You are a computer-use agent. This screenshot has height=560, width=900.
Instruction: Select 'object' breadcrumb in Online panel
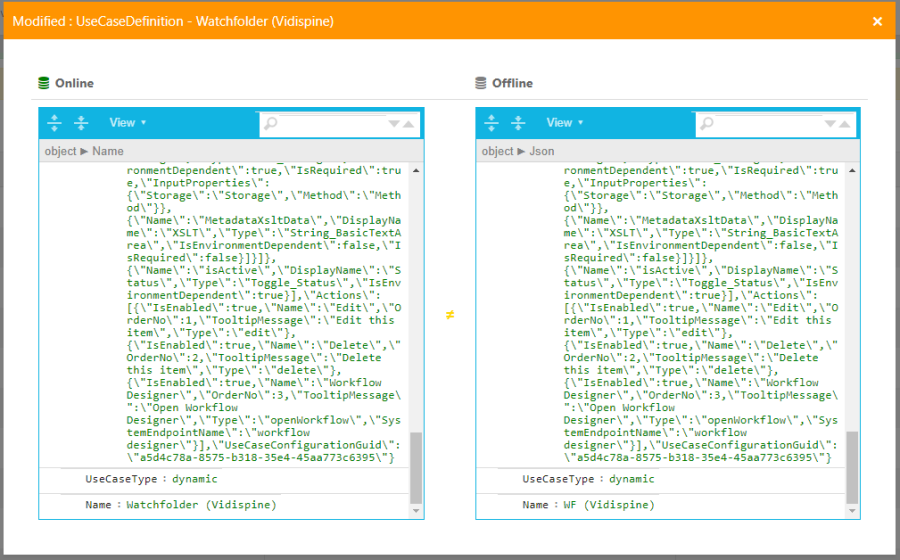(x=61, y=152)
